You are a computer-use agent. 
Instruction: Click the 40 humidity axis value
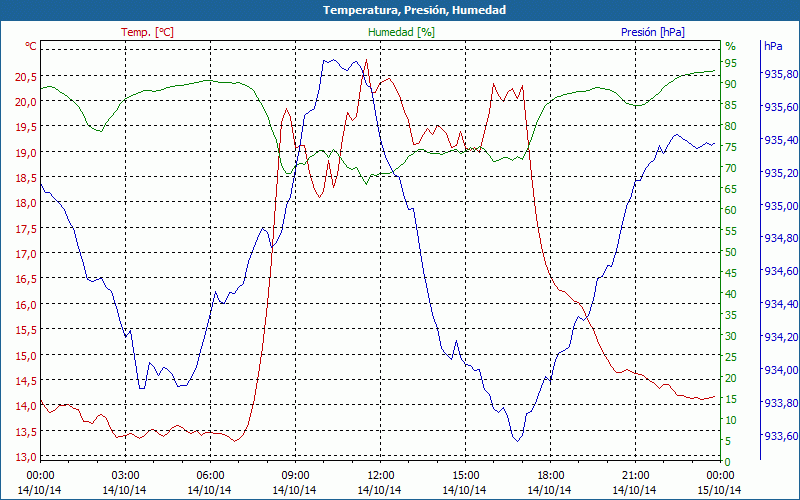click(x=731, y=294)
